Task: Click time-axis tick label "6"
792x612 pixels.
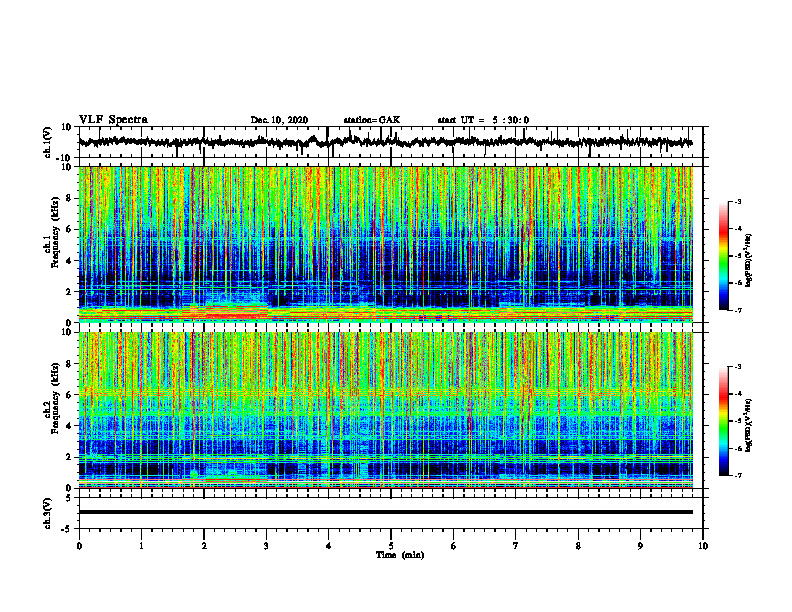Action: (x=454, y=546)
